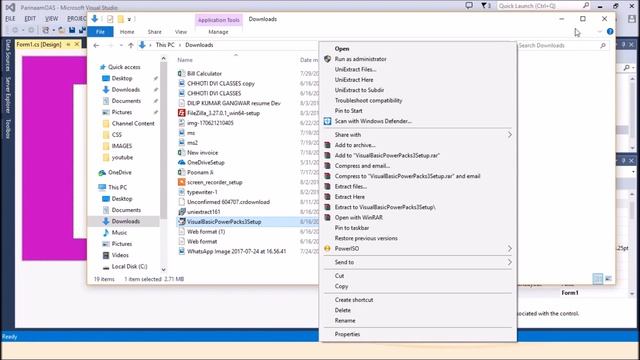Add to VisualBasicPowerPacks3Setup.rar archive
Screen dimensions: 640x360
(x=387, y=156)
